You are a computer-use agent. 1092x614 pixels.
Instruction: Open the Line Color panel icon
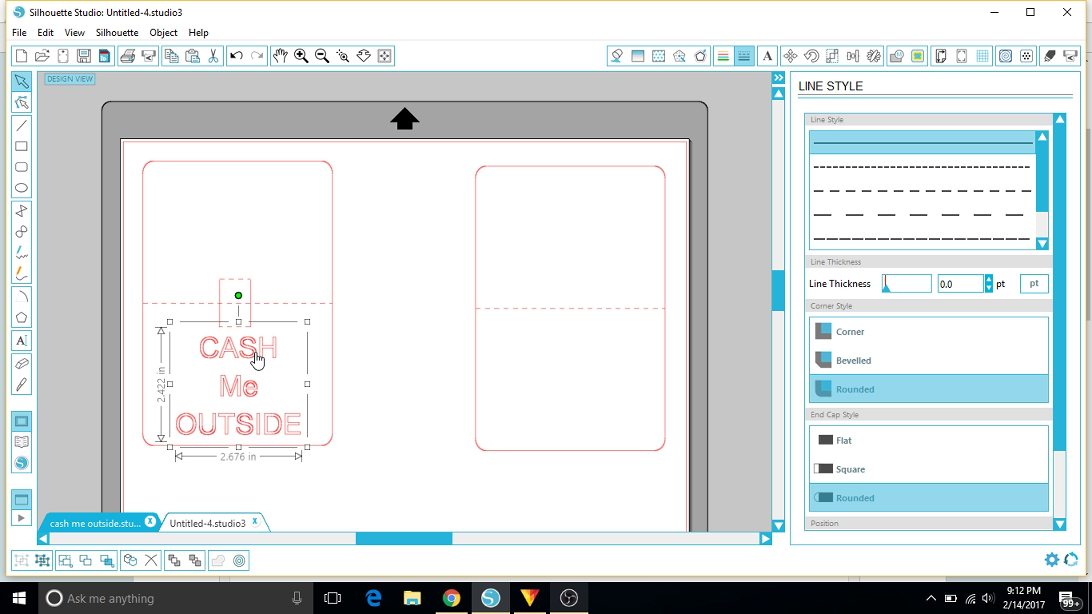click(x=723, y=56)
